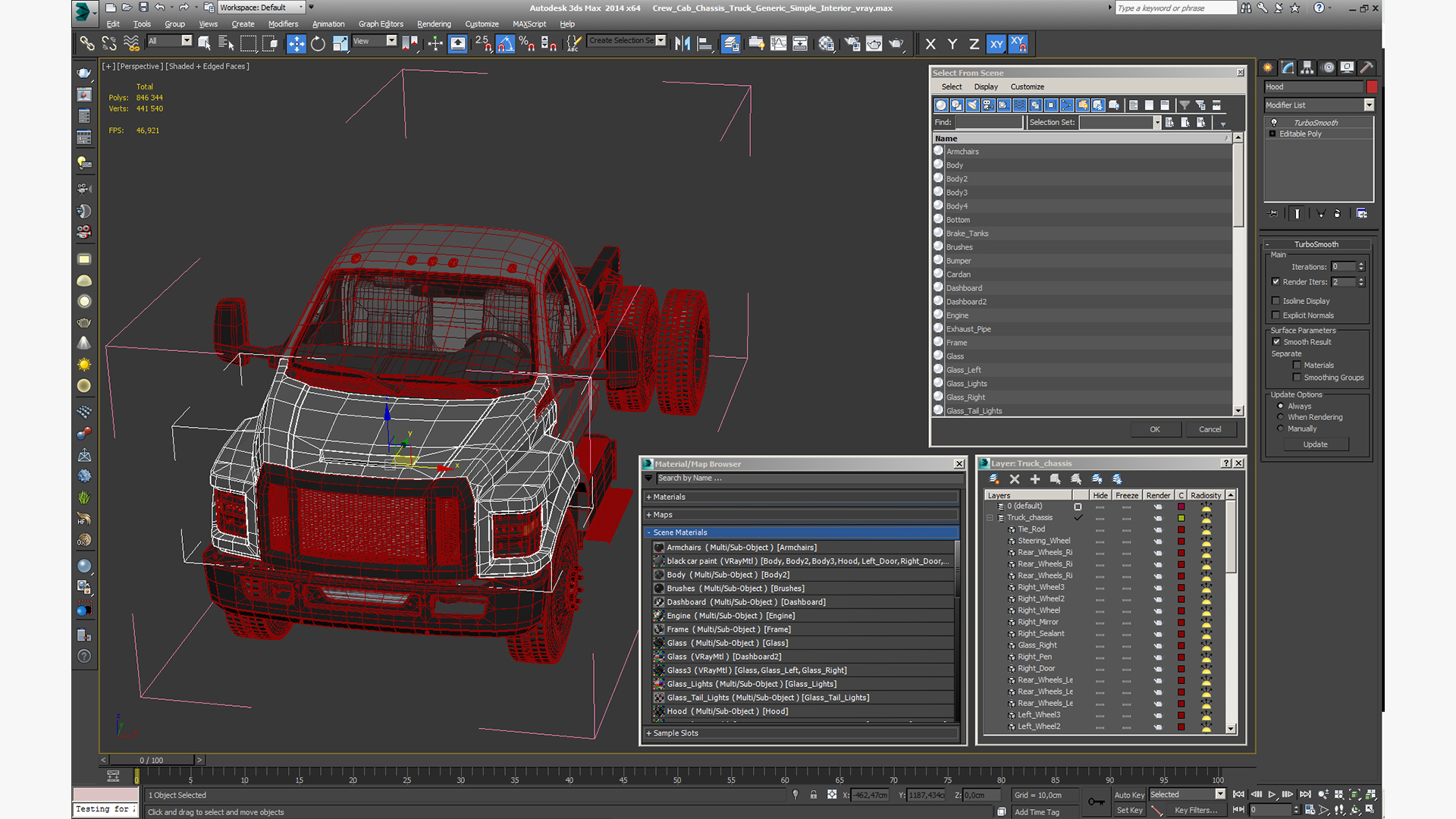Image resolution: width=1456 pixels, height=819 pixels.
Task: Click Hood object color swatch
Action: point(1372,87)
